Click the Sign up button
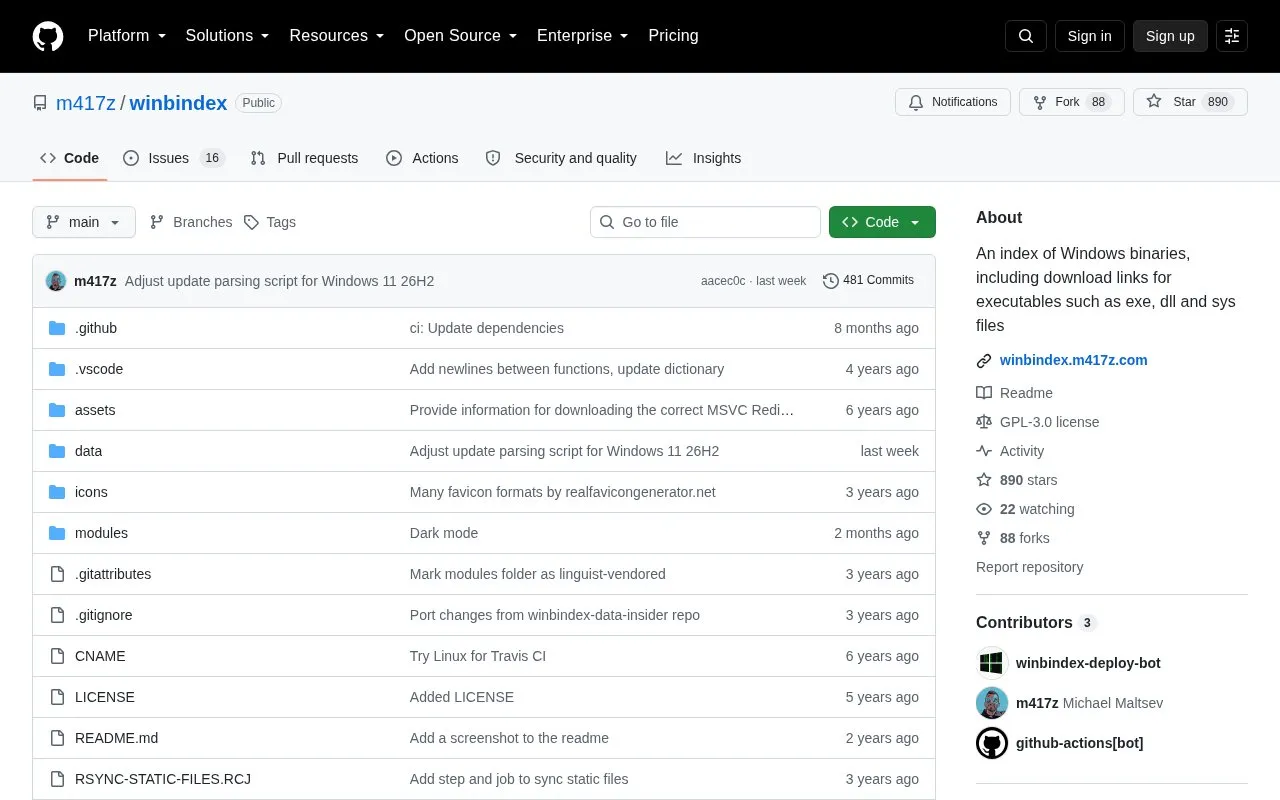 (1170, 36)
